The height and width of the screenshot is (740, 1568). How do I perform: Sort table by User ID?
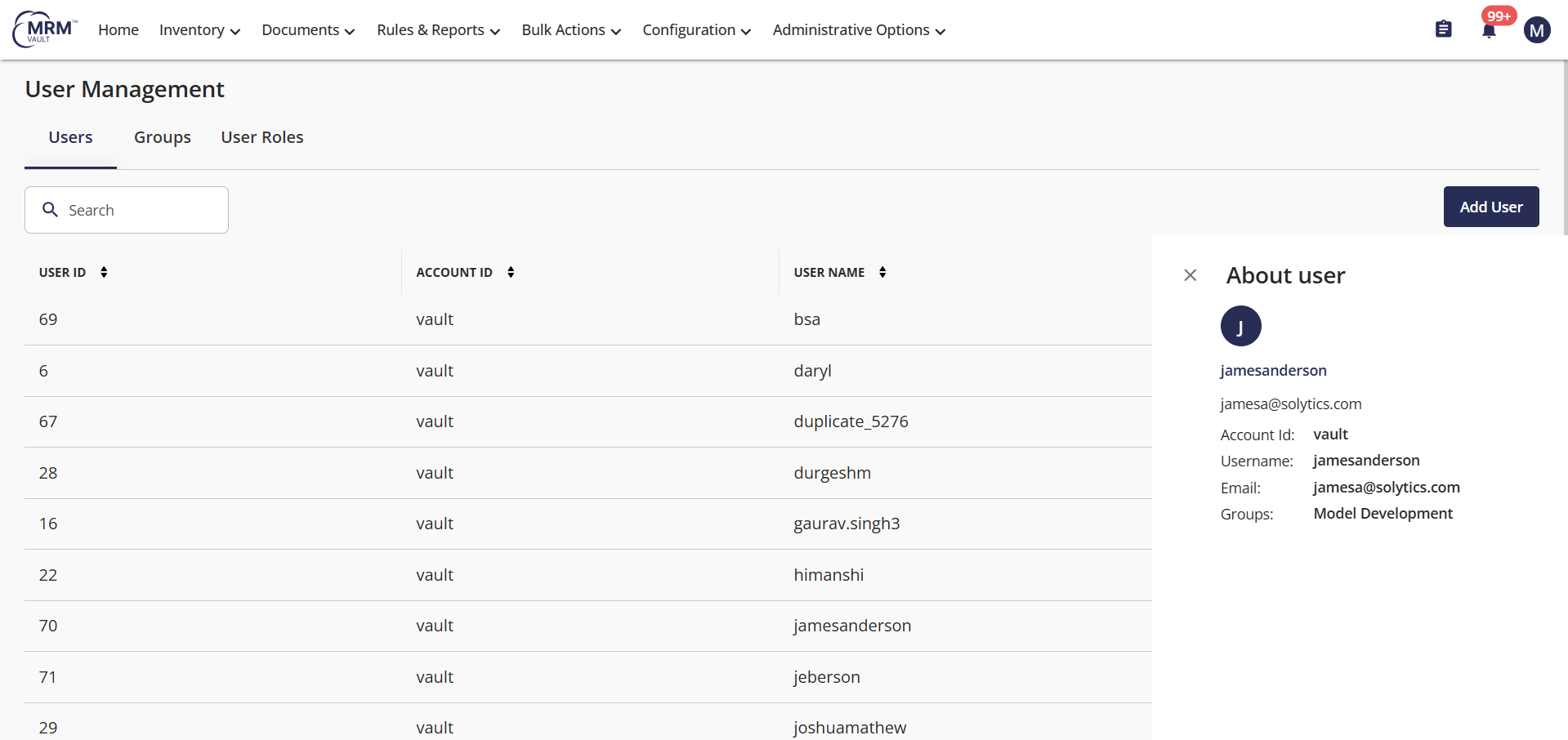104,272
